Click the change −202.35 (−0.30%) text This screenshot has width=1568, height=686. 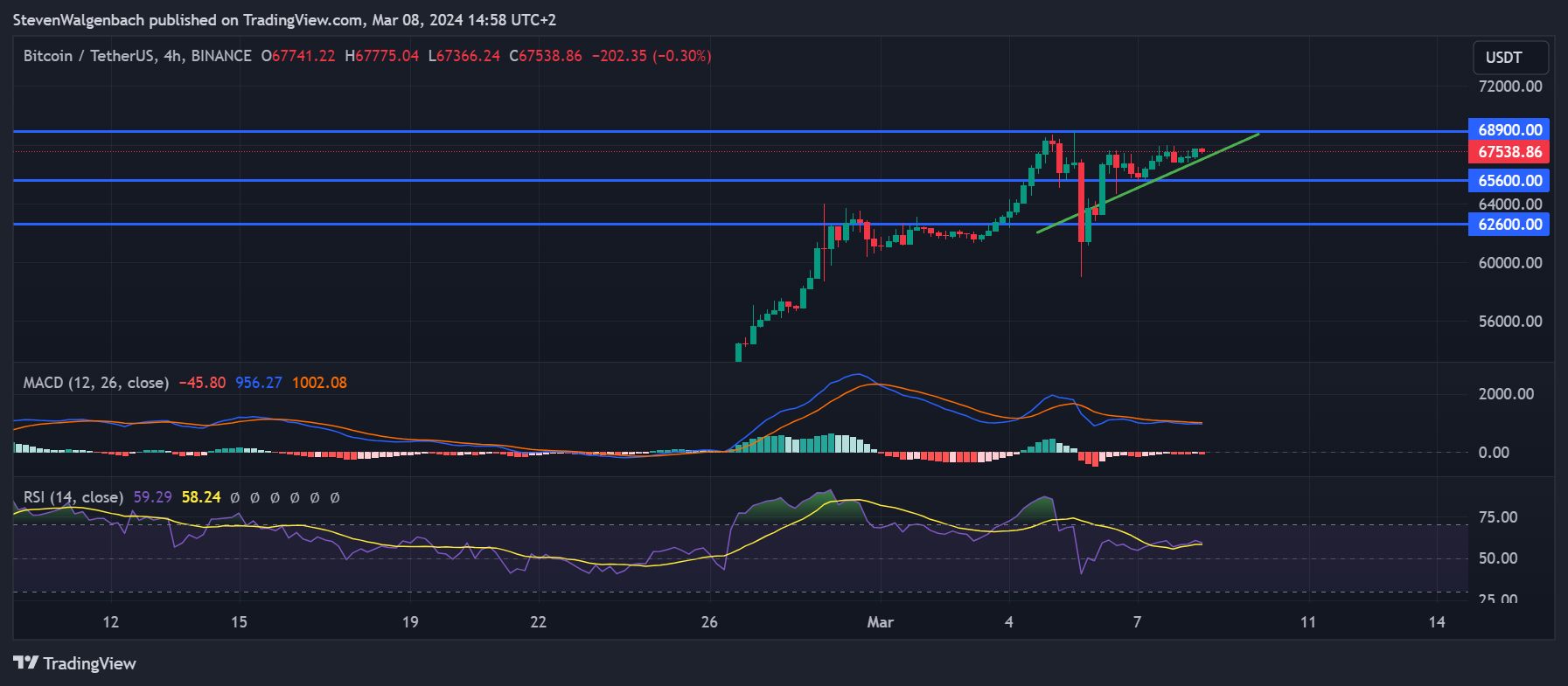tap(652, 56)
